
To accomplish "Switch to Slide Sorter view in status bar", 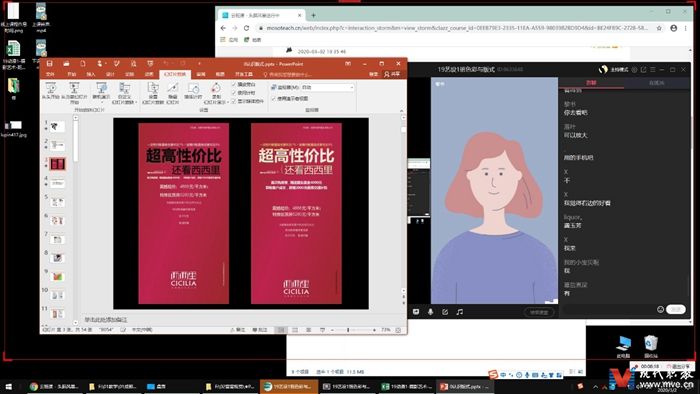I will point(295,330).
